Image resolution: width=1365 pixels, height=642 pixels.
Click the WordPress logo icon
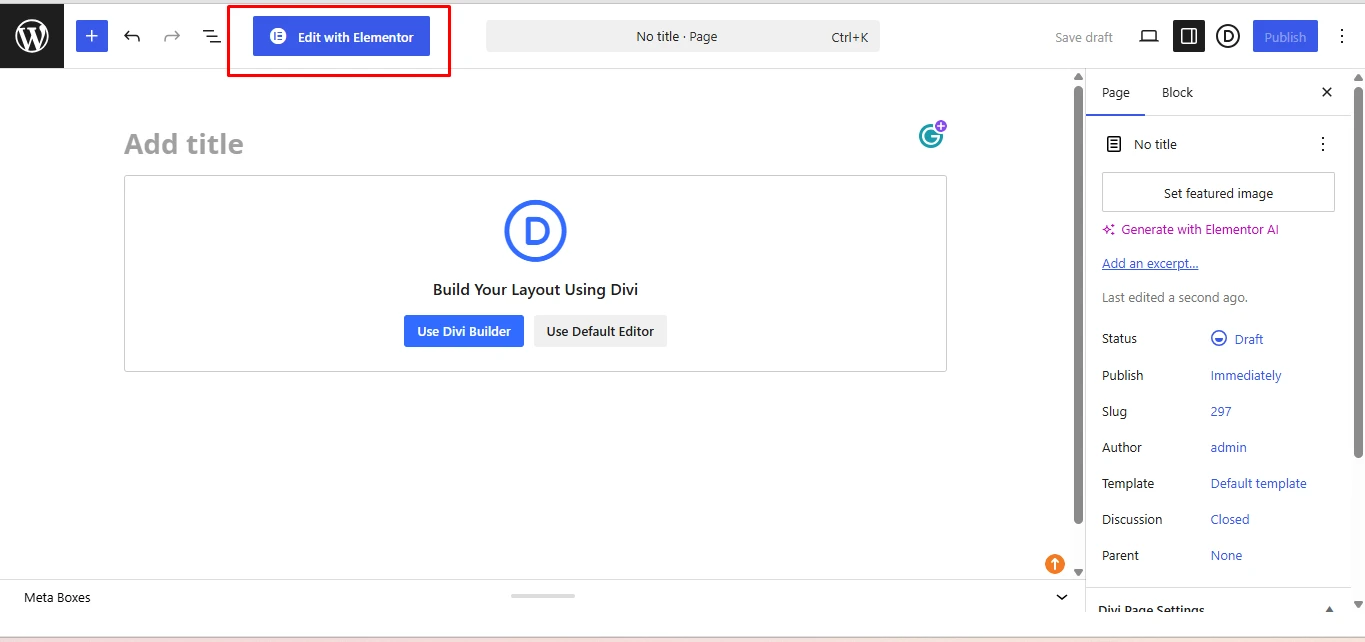(x=32, y=36)
